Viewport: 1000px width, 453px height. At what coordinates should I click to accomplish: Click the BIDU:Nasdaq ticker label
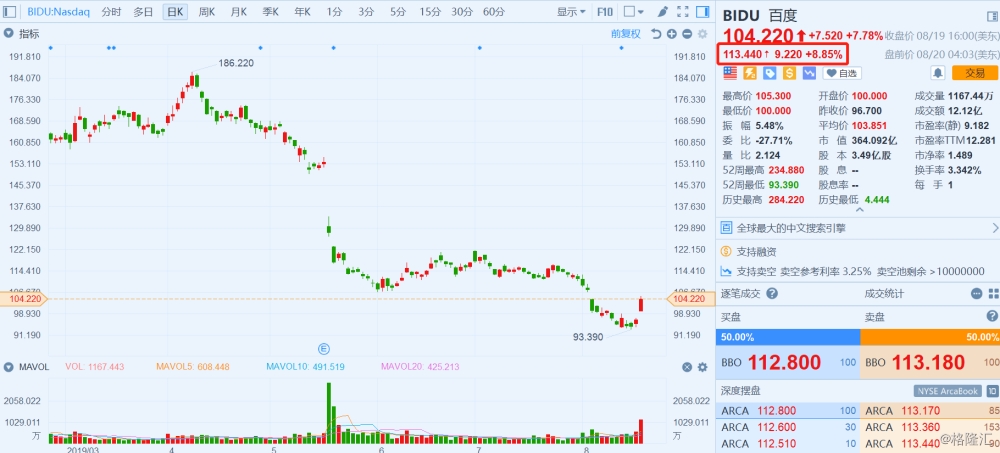[57, 11]
